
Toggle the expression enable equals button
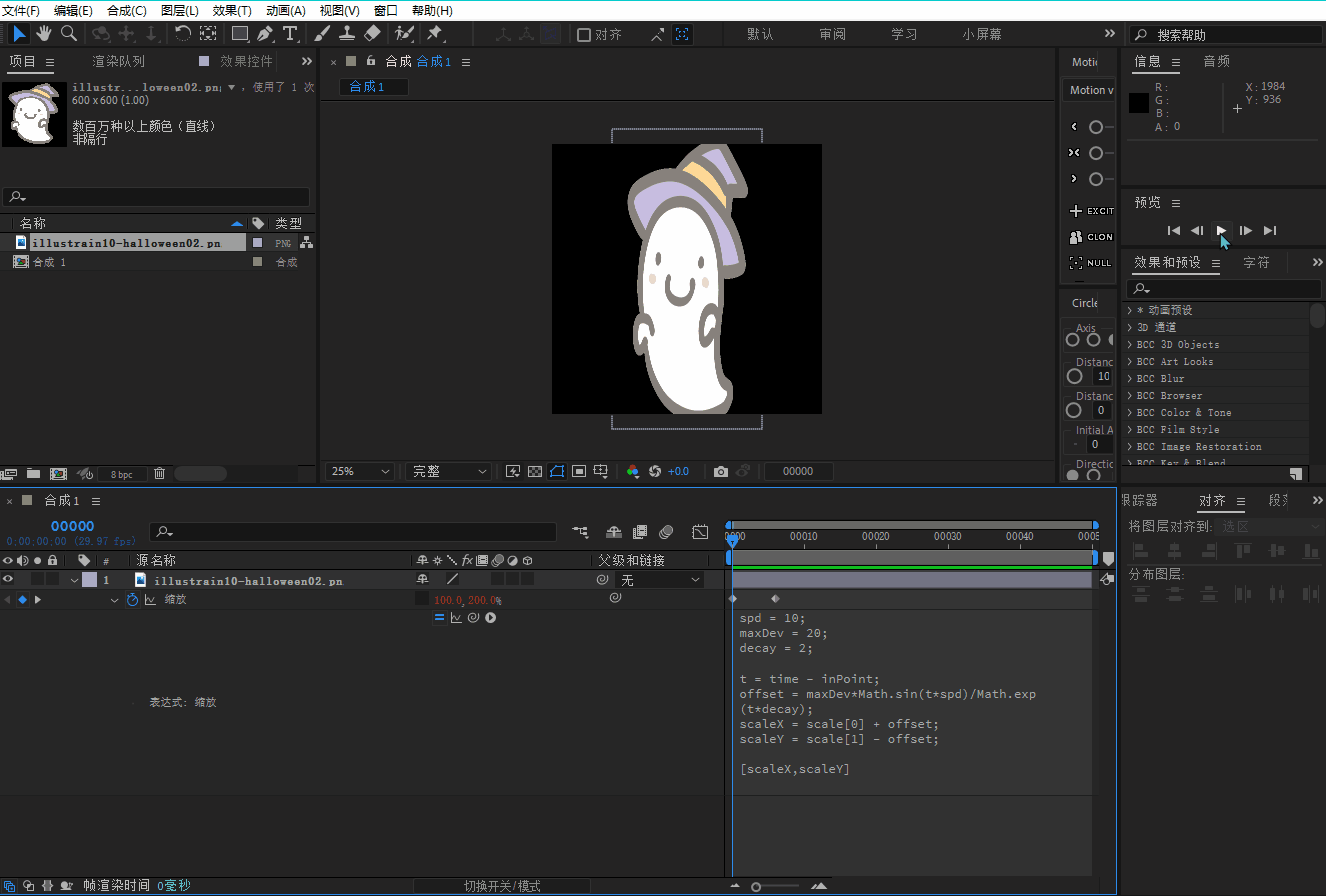(439, 618)
